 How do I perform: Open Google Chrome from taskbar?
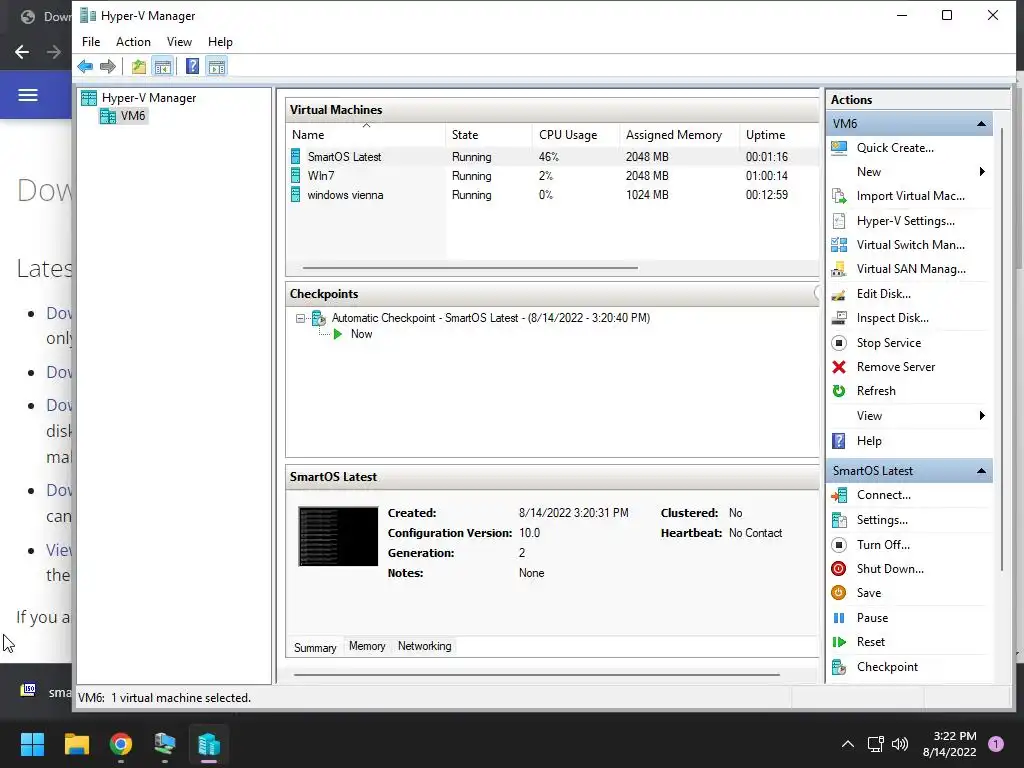pos(121,744)
